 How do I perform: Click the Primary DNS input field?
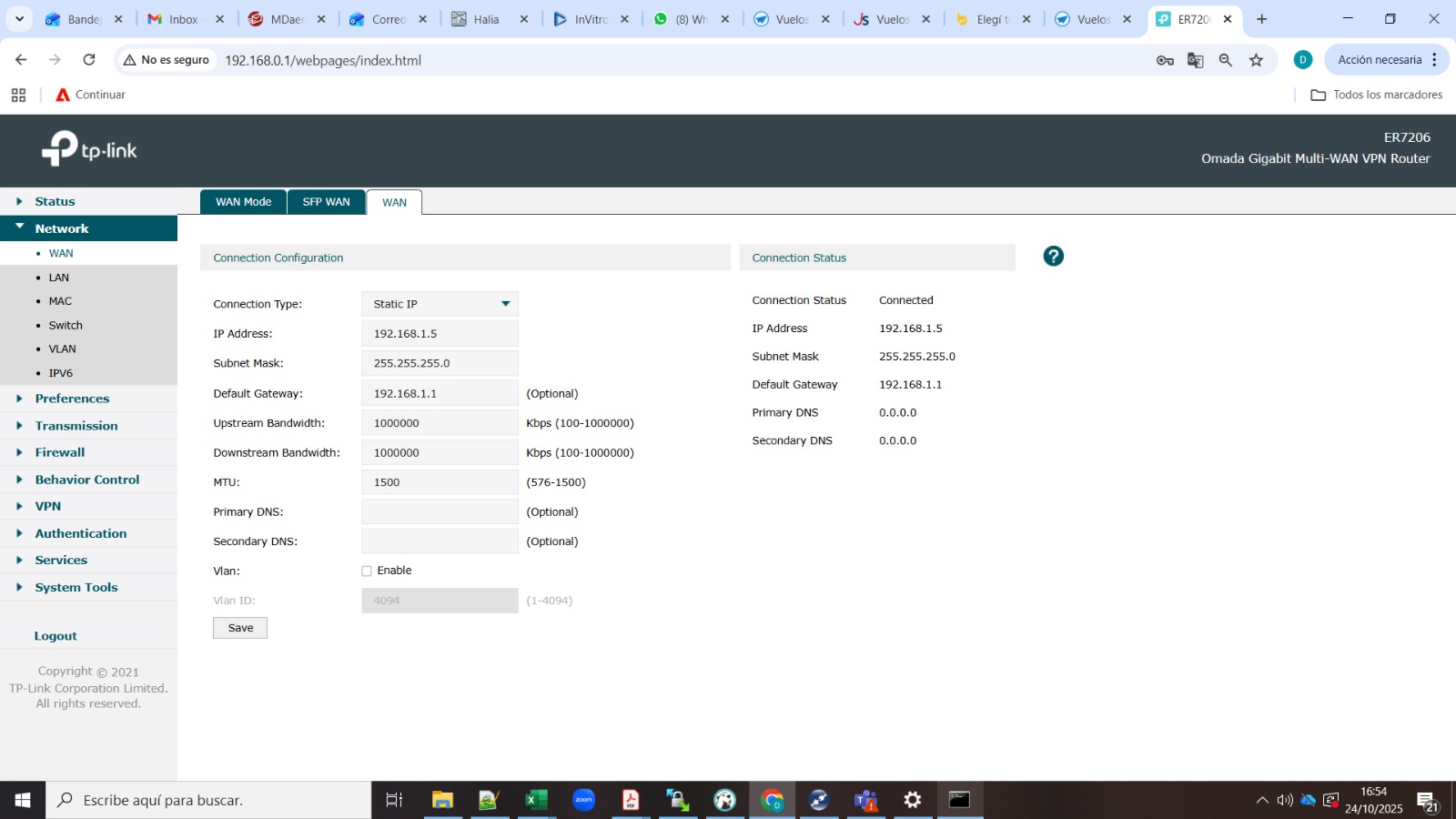pyautogui.click(x=440, y=512)
